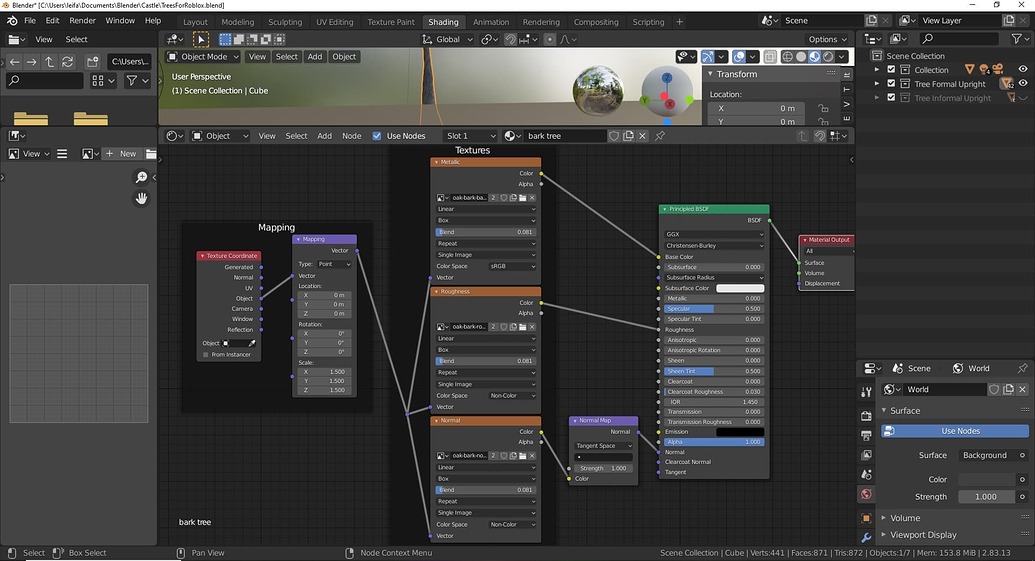Go forward in the file browser
Screen dimensions: 1035x561
point(31,62)
